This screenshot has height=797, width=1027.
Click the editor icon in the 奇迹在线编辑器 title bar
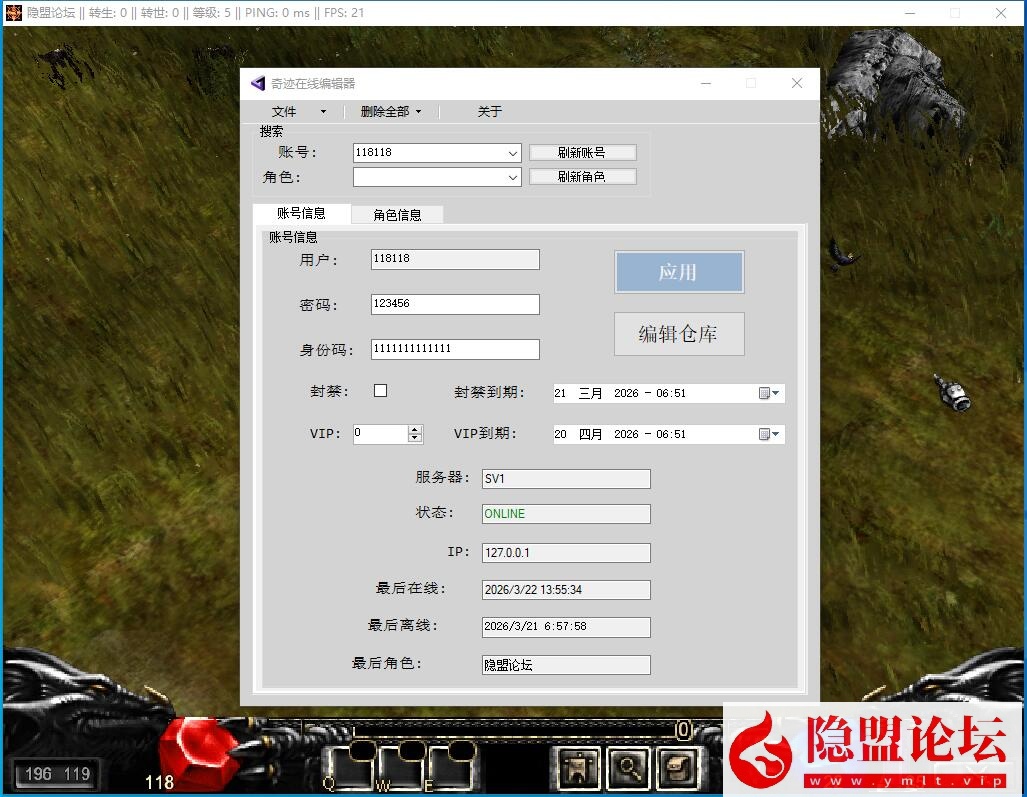point(256,83)
